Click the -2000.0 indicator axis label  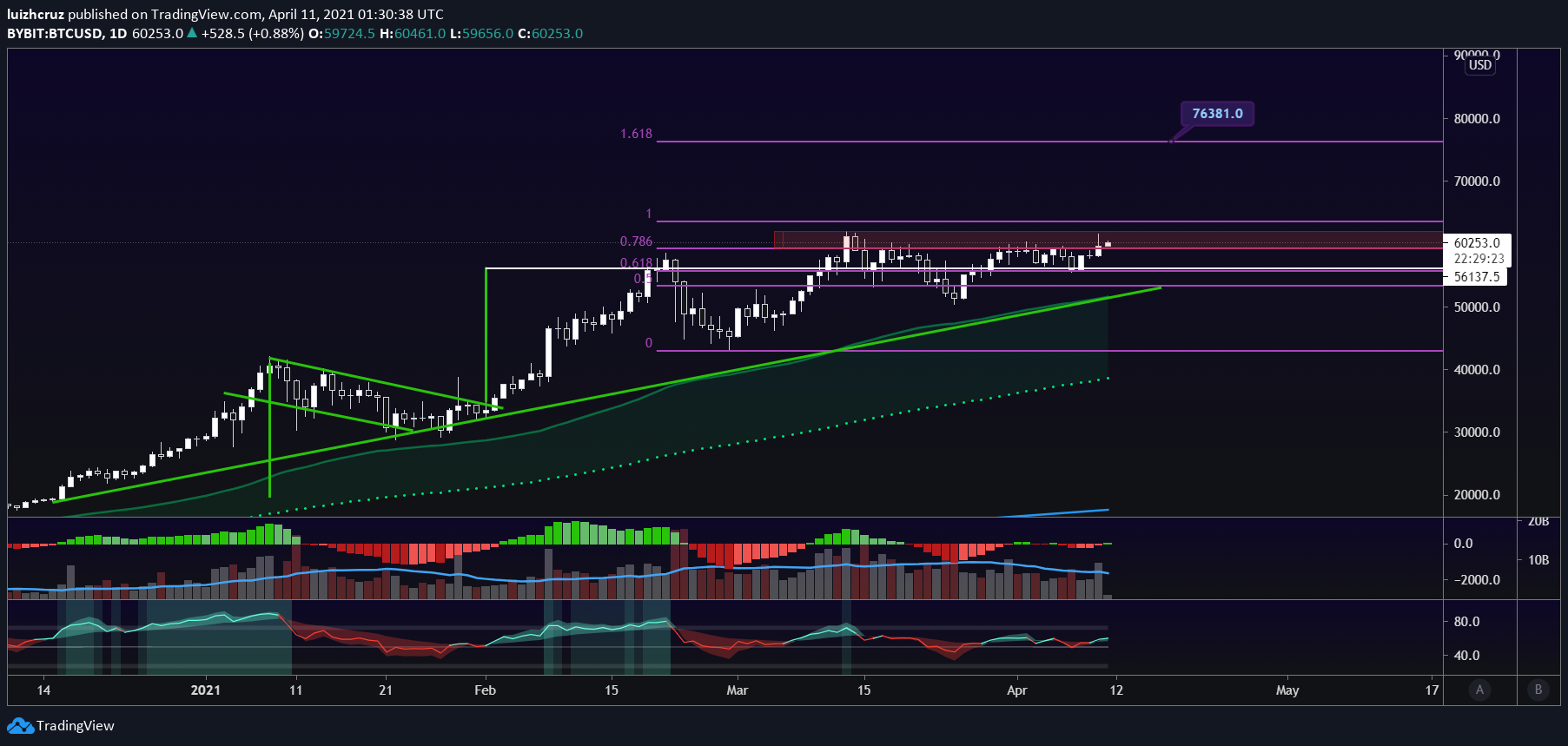click(1477, 580)
